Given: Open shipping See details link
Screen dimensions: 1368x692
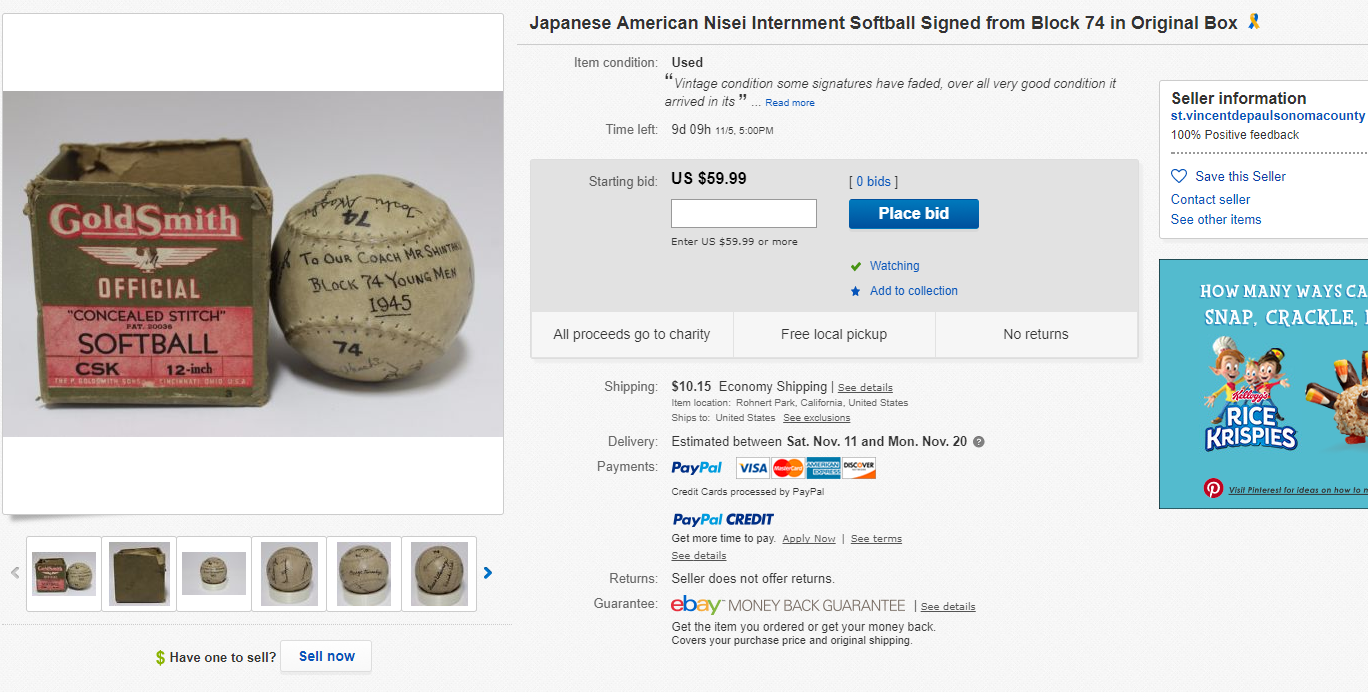Looking at the screenshot, I should 865,388.
